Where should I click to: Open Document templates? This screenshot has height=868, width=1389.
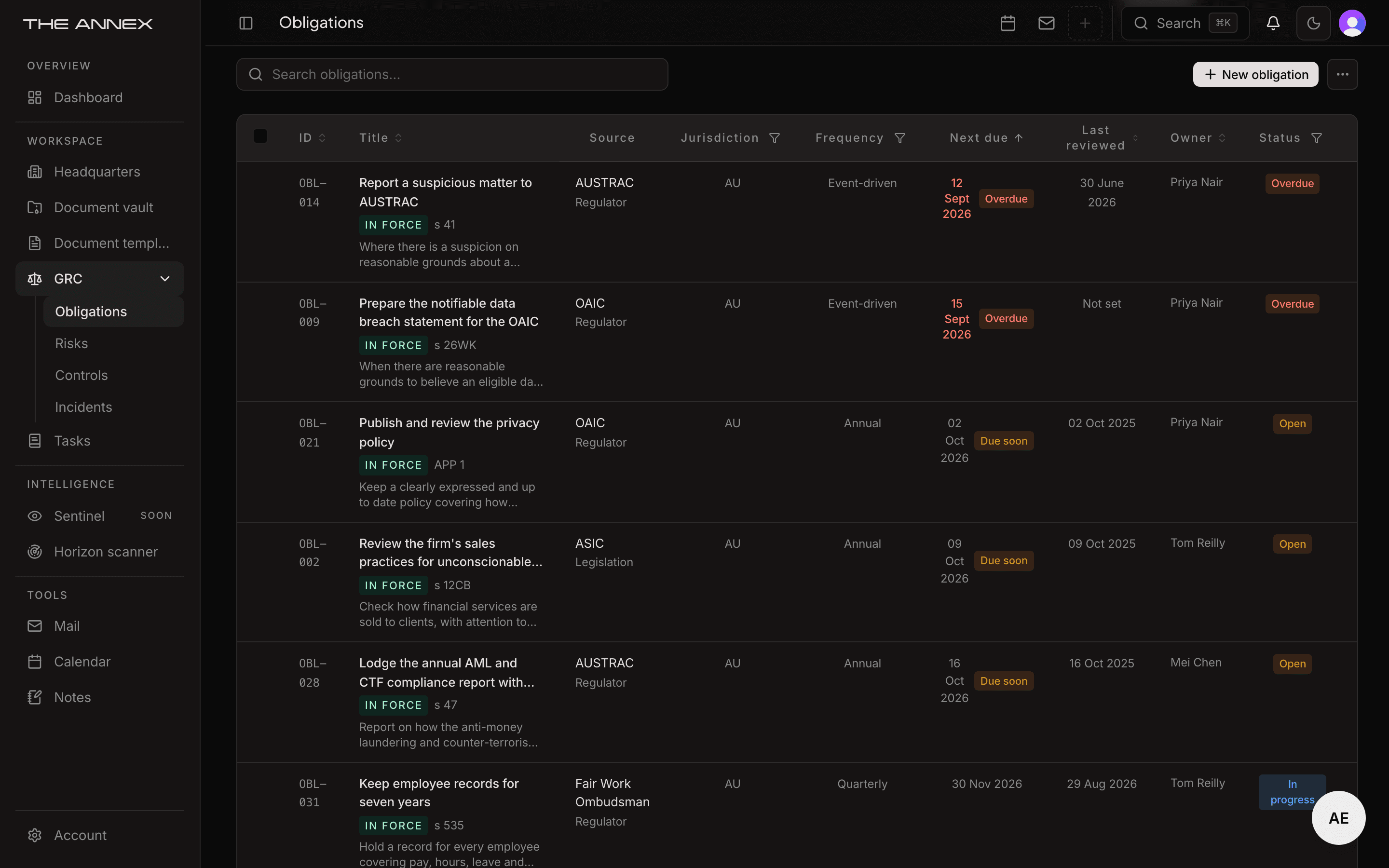(100, 243)
